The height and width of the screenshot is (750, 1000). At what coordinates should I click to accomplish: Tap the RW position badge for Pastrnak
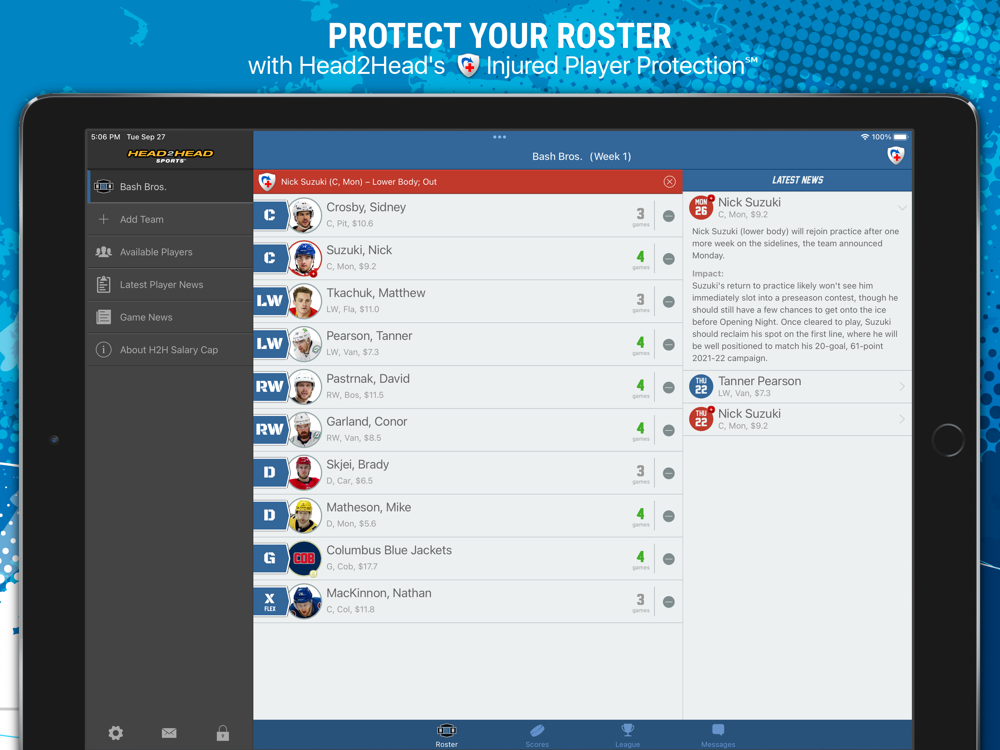click(270, 386)
